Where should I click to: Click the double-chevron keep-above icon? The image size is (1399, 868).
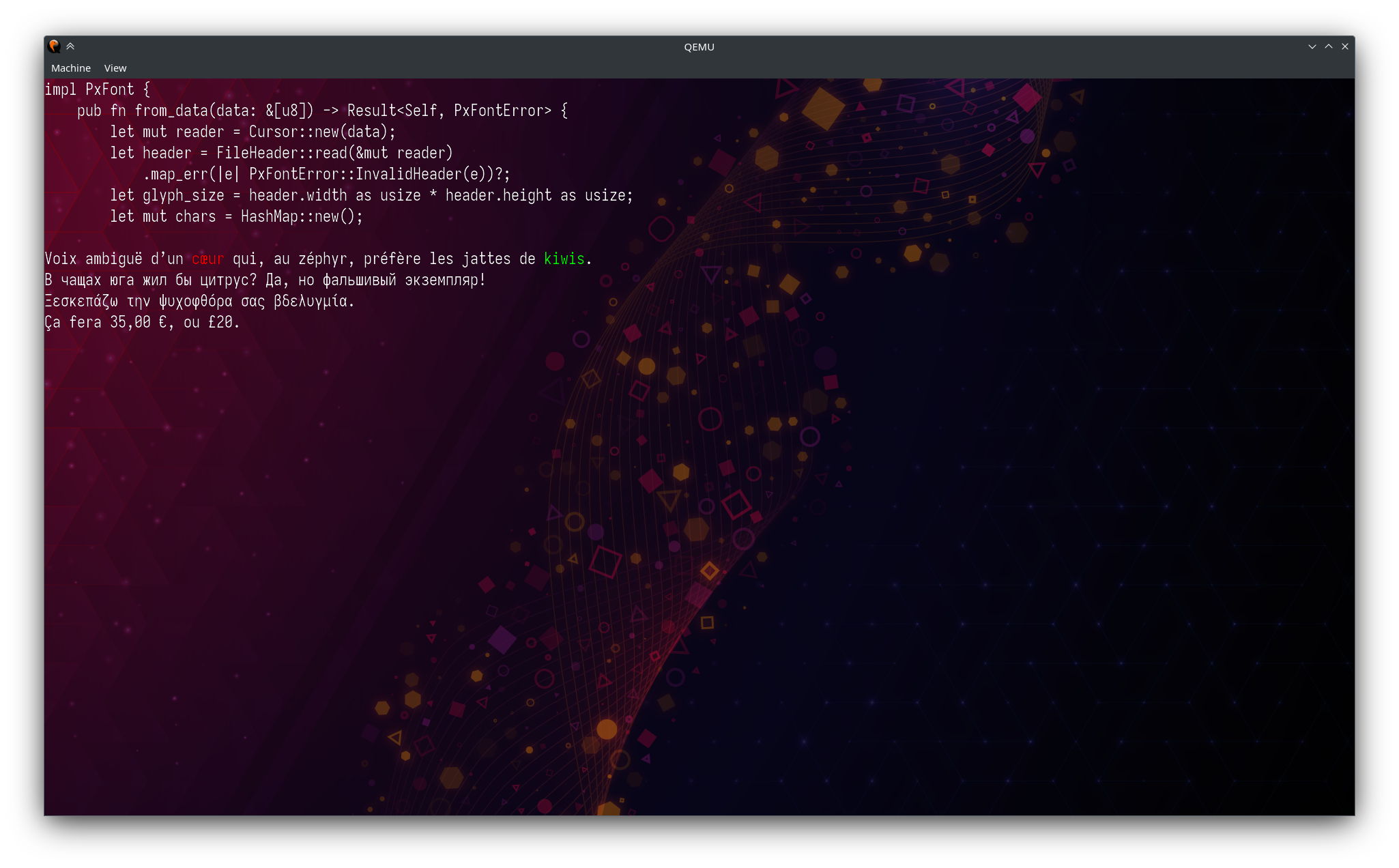(70, 46)
